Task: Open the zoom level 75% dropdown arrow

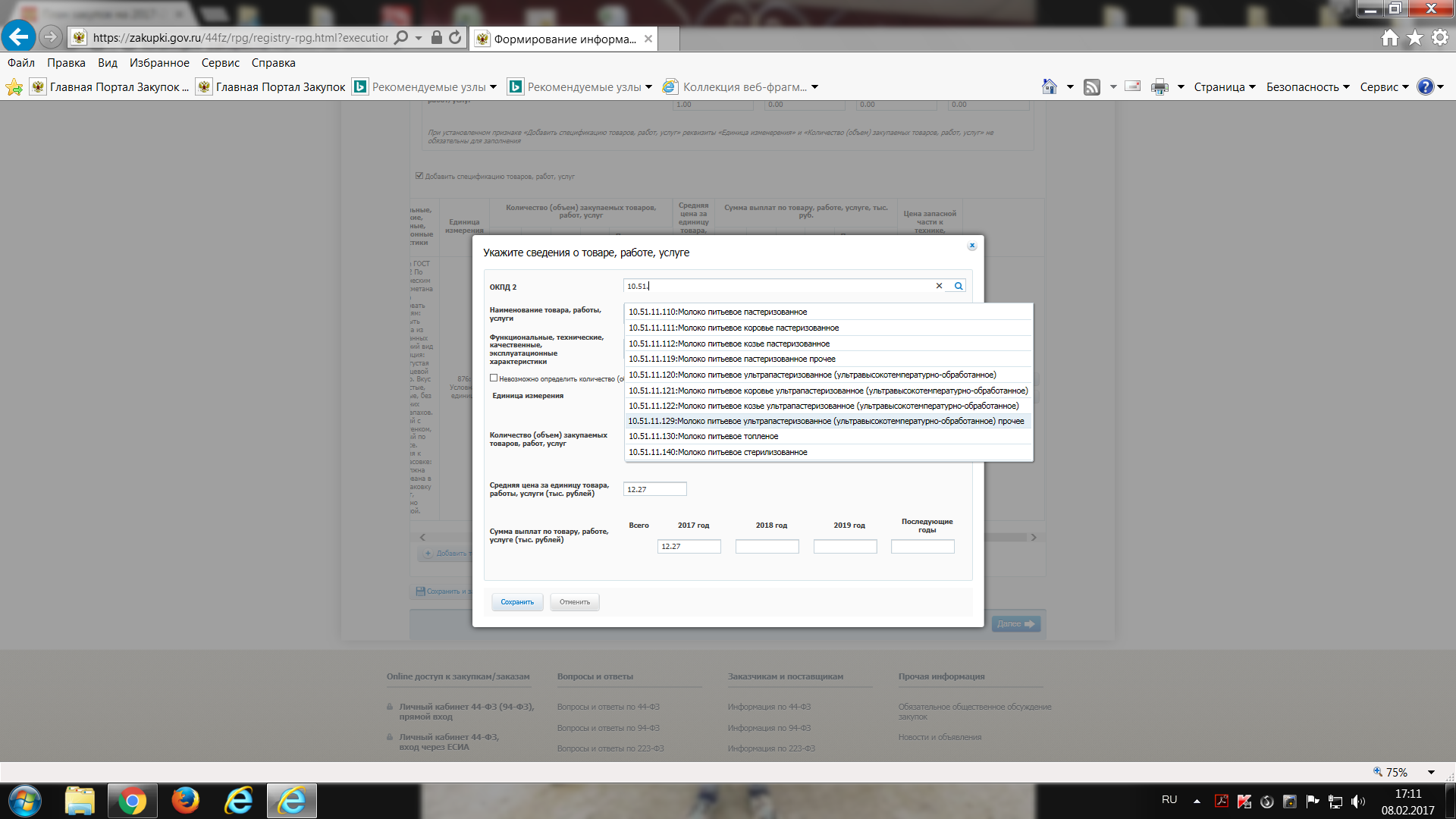Action: pyautogui.click(x=1431, y=772)
